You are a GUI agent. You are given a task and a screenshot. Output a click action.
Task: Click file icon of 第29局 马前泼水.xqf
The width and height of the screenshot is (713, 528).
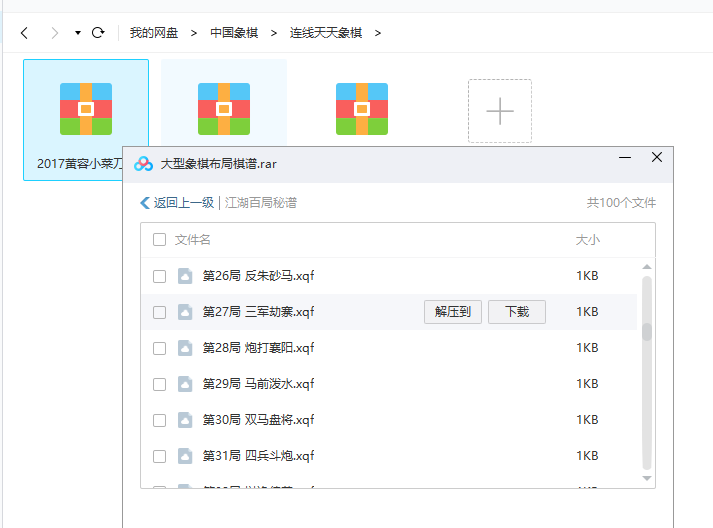185,384
